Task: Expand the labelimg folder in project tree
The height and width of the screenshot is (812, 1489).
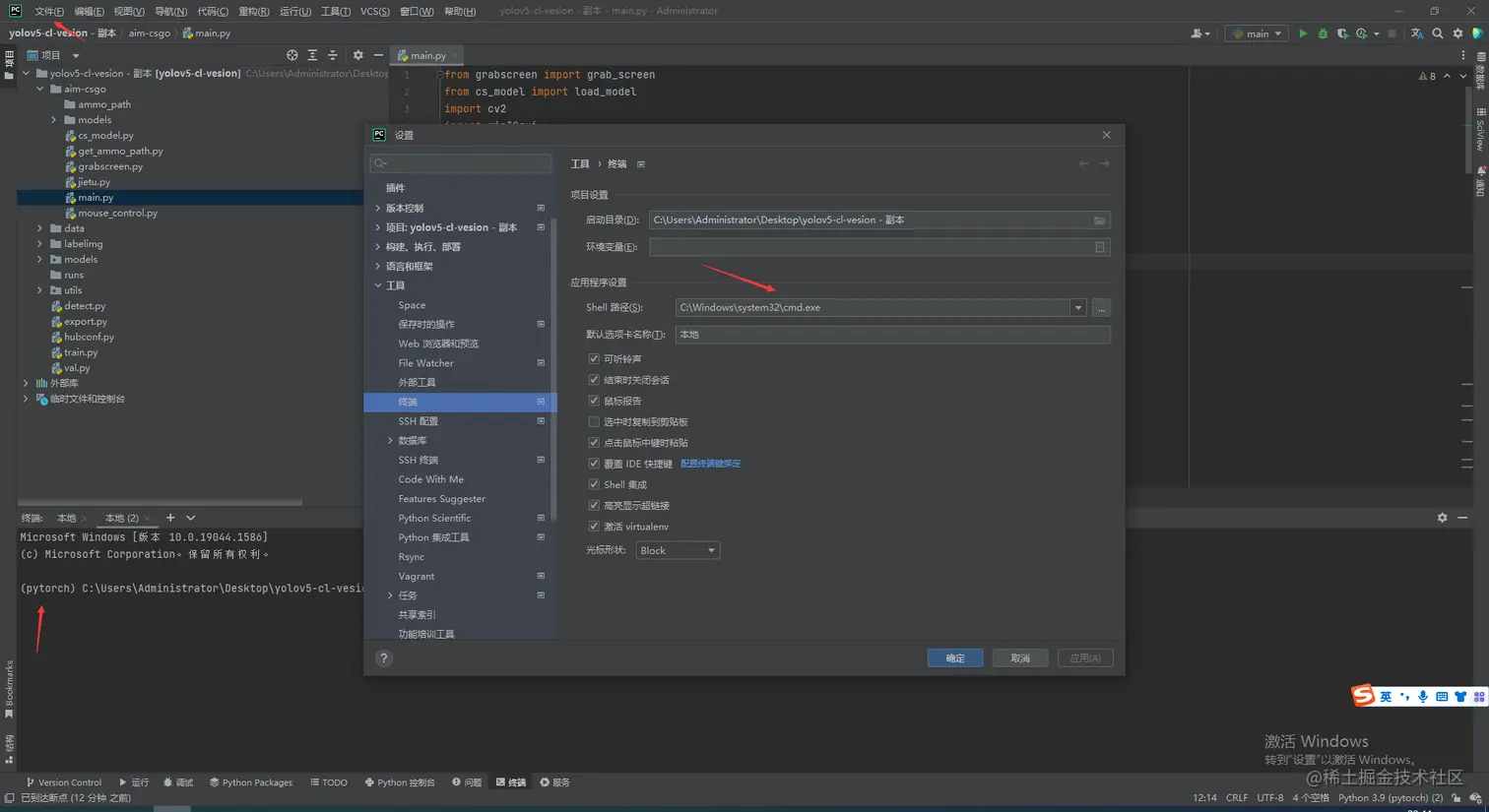Action: click(40, 244)
